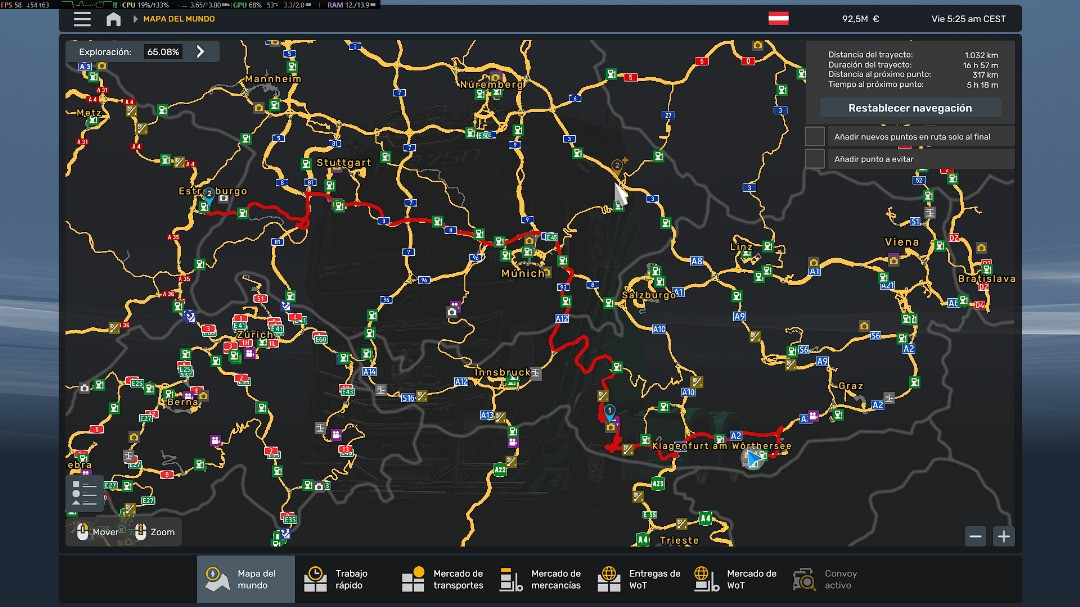This screenshot has height=607, width=1080.
Task: Click the A14 road shield
Action: [x=370, y=371]
